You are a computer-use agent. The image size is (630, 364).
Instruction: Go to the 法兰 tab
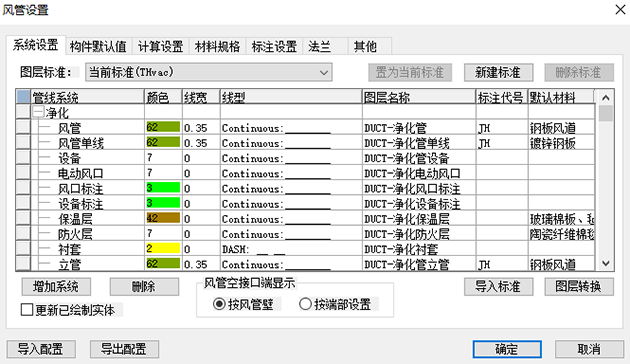(319, 46)
